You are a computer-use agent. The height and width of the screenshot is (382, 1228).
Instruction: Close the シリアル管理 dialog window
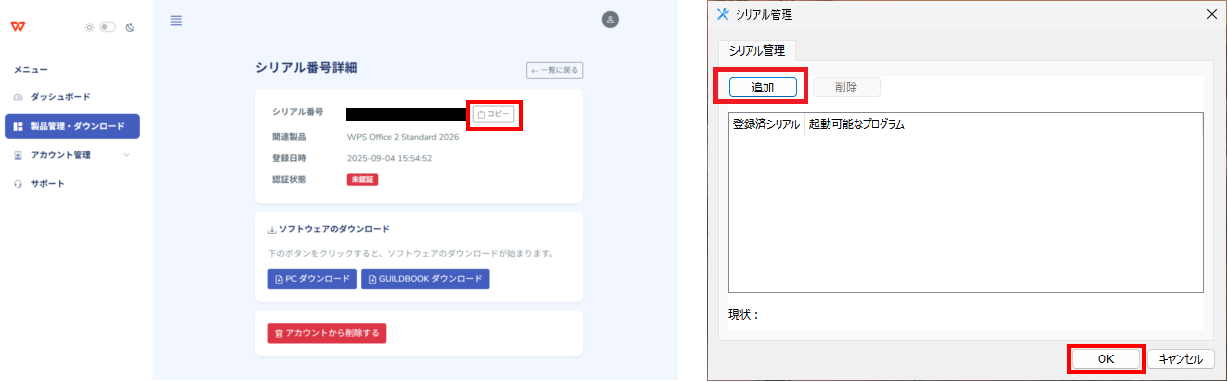pyautogui.click(x=1212, y=13)
